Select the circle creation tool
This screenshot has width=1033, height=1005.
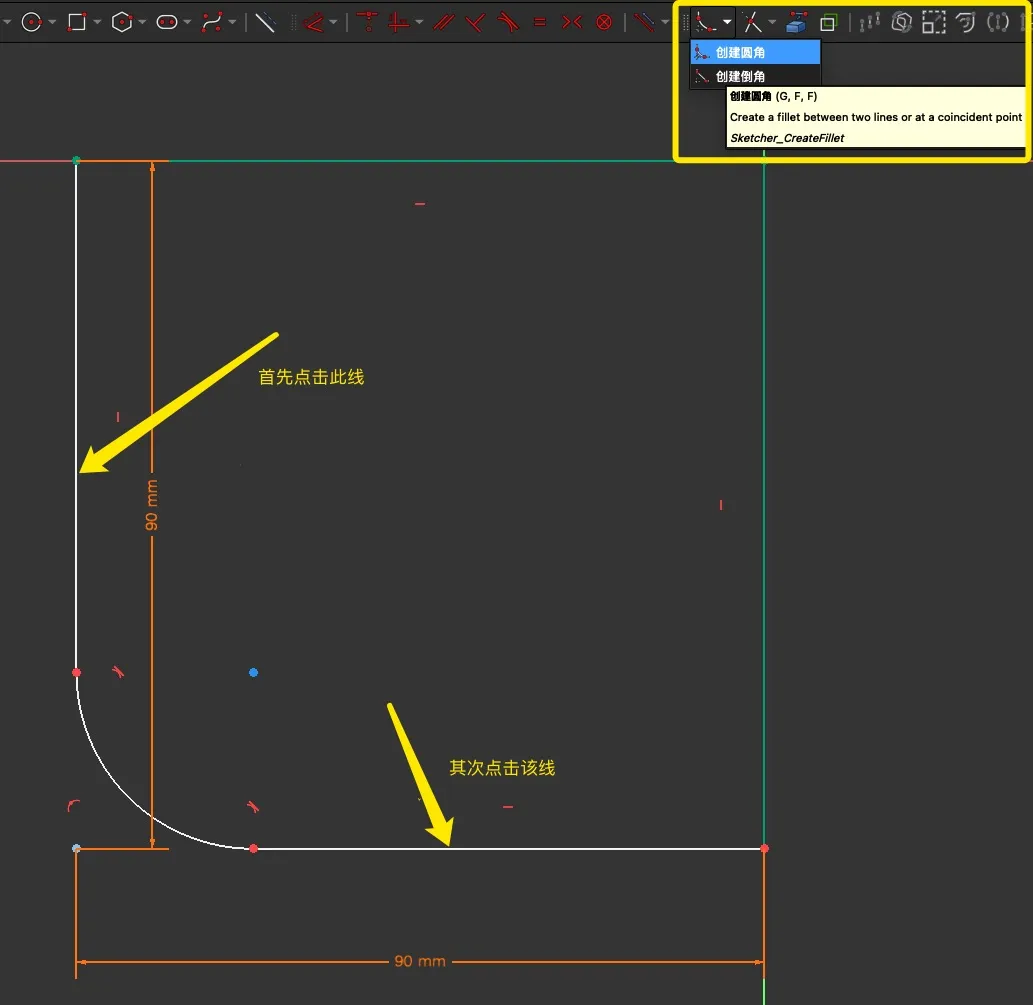click(31, 21)
